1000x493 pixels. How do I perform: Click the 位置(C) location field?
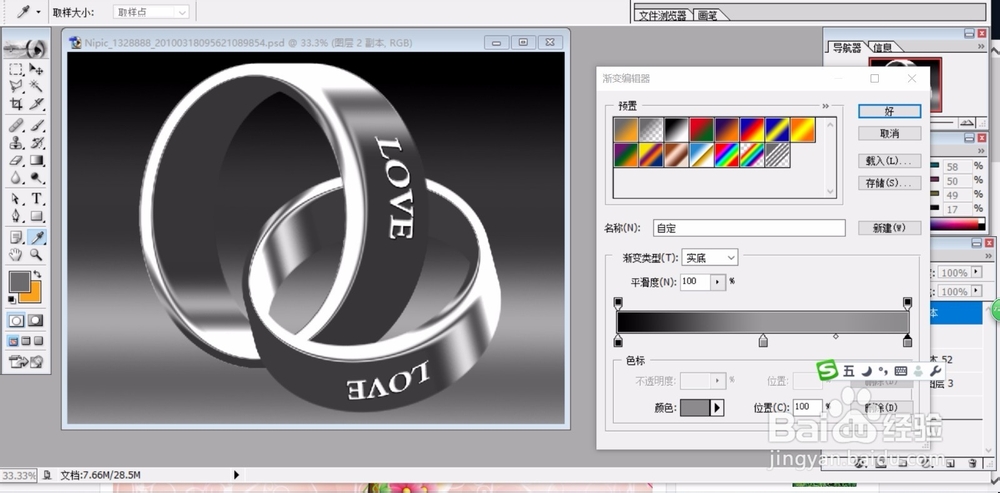tap(807, 406)
